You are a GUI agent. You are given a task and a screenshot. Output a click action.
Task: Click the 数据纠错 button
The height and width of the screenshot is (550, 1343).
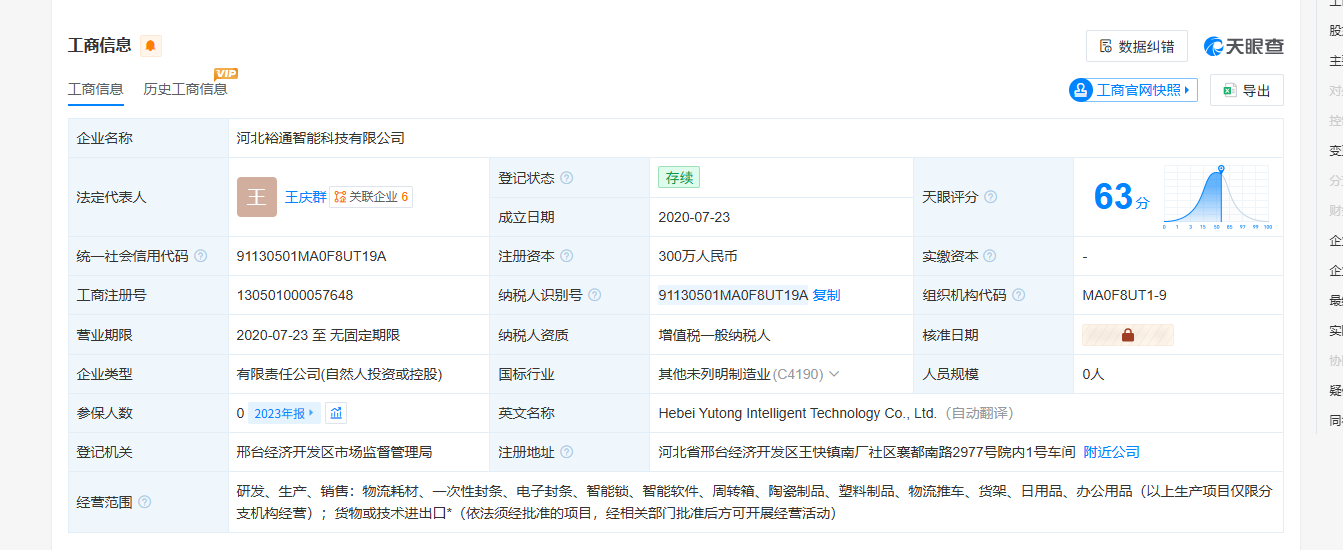click(1137, 46)
